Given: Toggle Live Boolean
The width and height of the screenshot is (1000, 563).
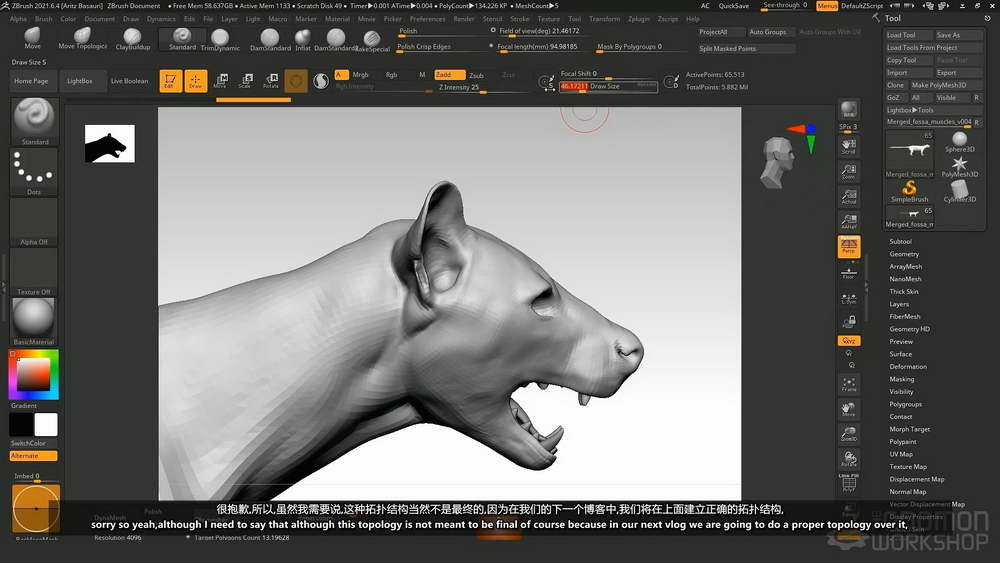Looking at the screenshot, I should pyautogui.click(x=129, y=81).
